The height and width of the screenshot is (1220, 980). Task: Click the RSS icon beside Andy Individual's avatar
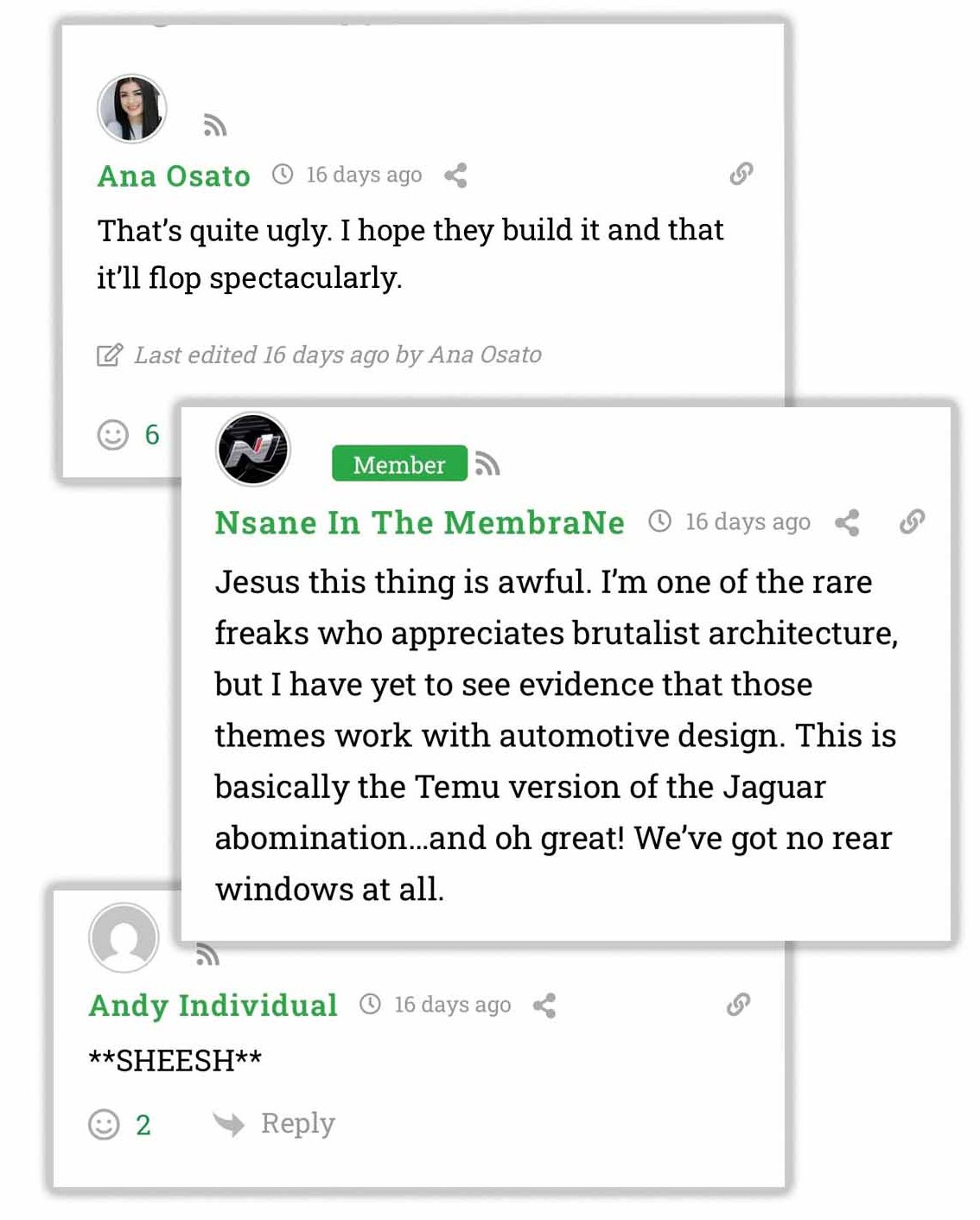tap(207, 955)
